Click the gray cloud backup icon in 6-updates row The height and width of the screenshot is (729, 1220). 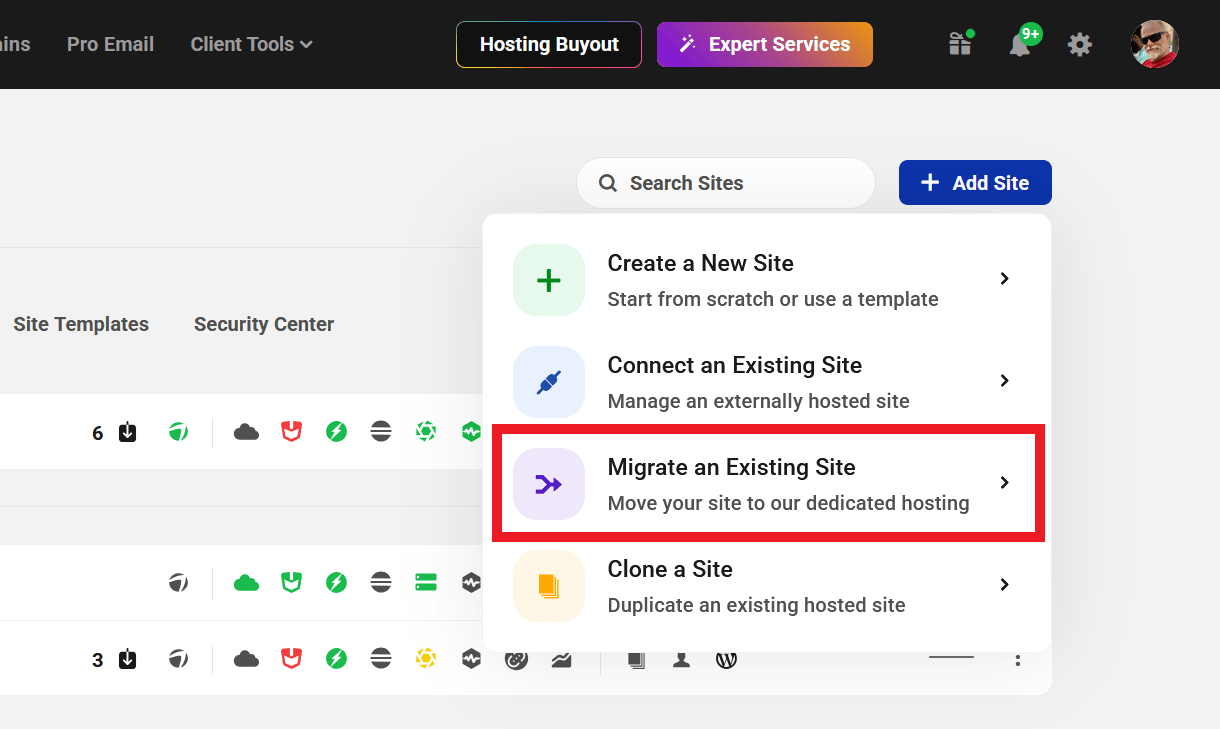(246, 432)
